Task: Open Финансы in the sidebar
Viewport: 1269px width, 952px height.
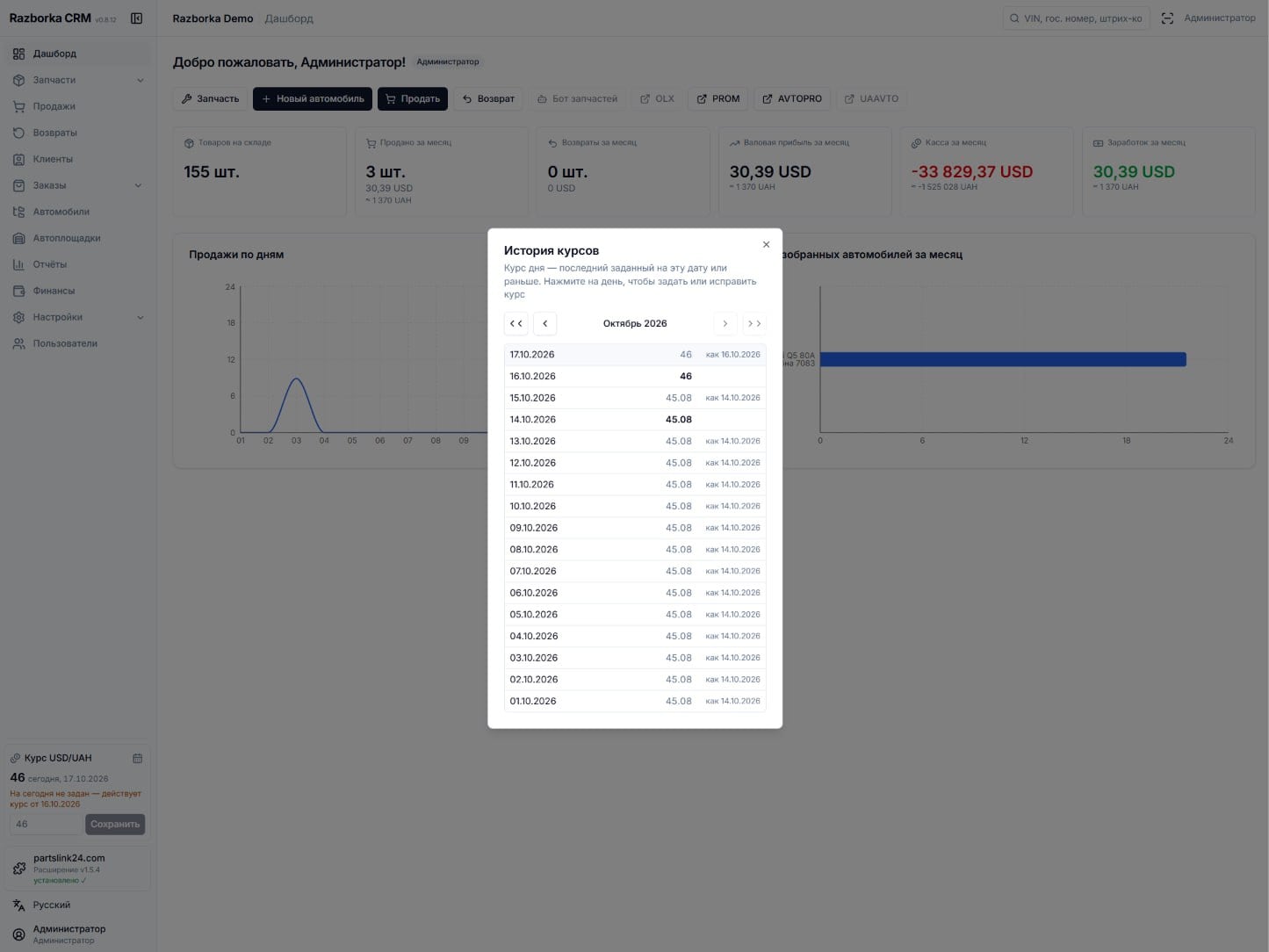Action: point(77,291)
